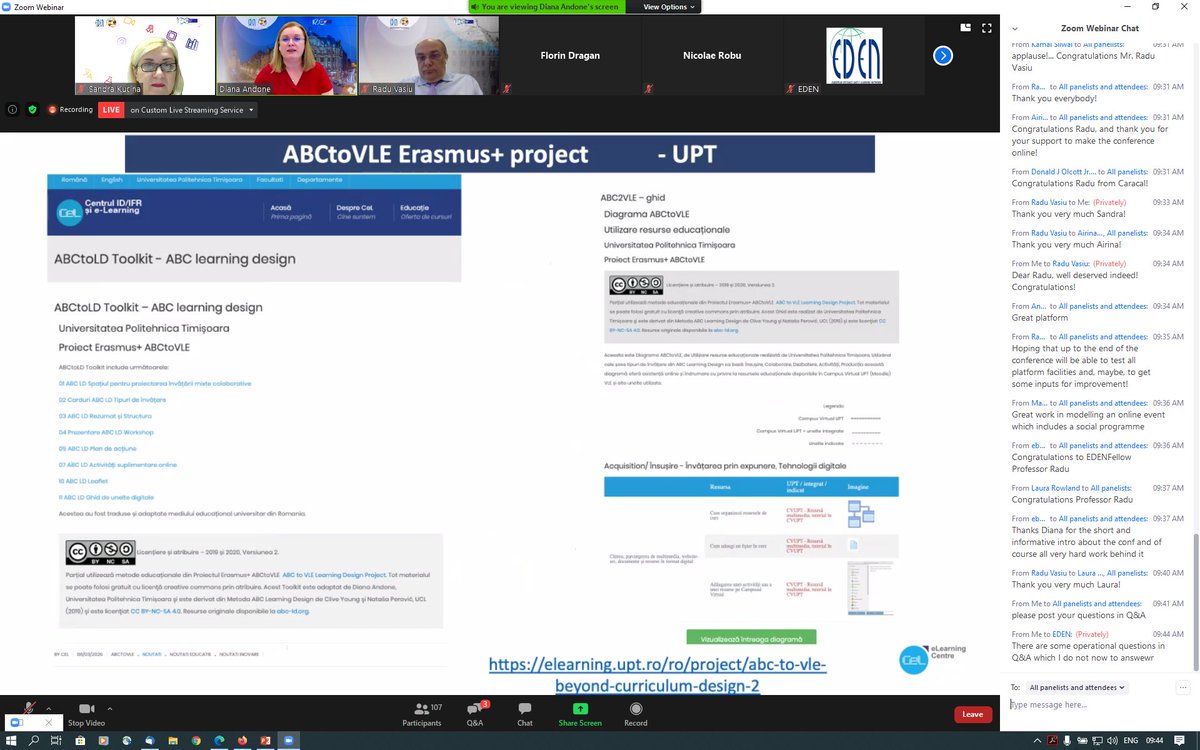Click the Stop Video camera button
Viewport: 1200px width, 750px height.
point(86,714)
